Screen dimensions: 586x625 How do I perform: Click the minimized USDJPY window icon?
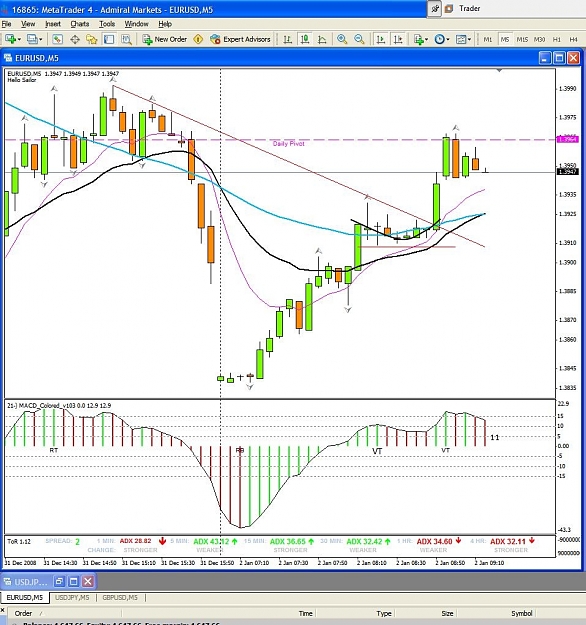click(x=7, y=582)
